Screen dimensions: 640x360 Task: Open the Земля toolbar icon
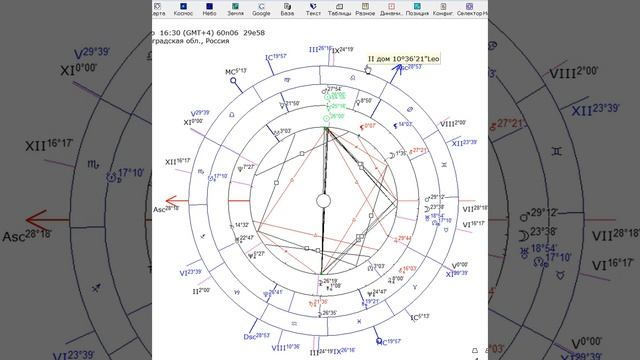pos(235,9)
